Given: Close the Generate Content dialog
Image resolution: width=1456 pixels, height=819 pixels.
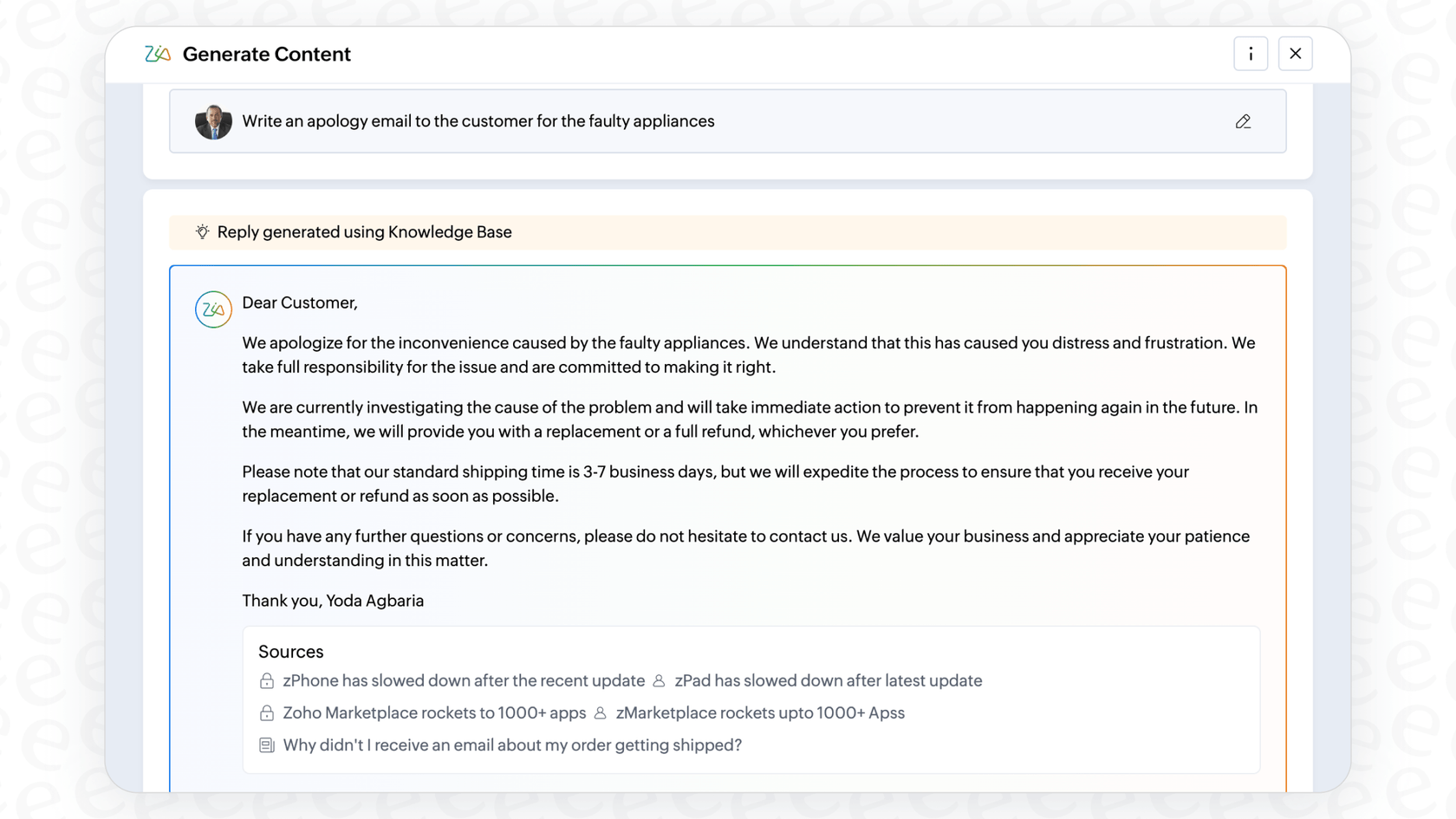Looking at the screenshot, I should (1295, 53).
